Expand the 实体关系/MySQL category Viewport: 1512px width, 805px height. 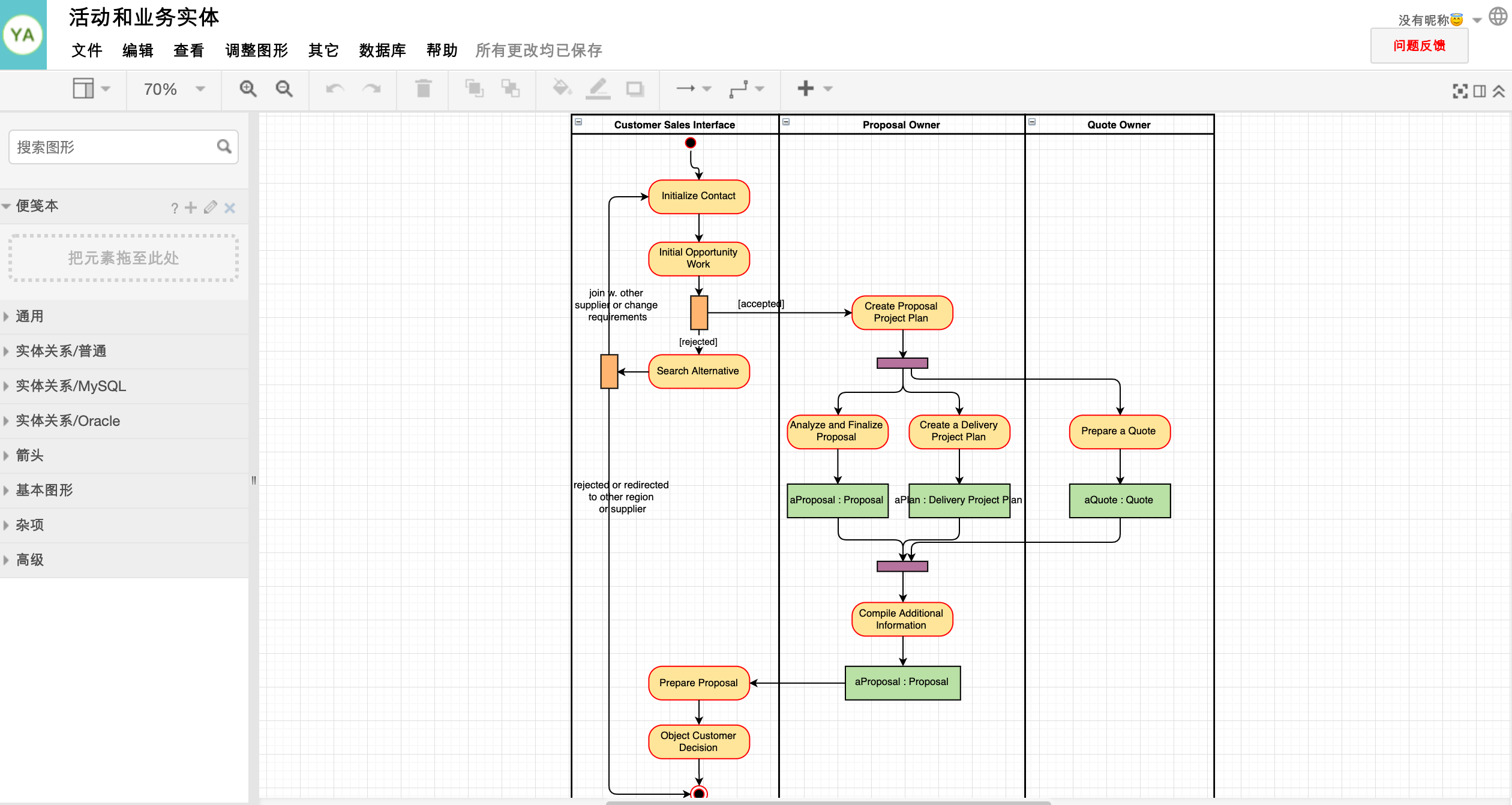(124, 386)
